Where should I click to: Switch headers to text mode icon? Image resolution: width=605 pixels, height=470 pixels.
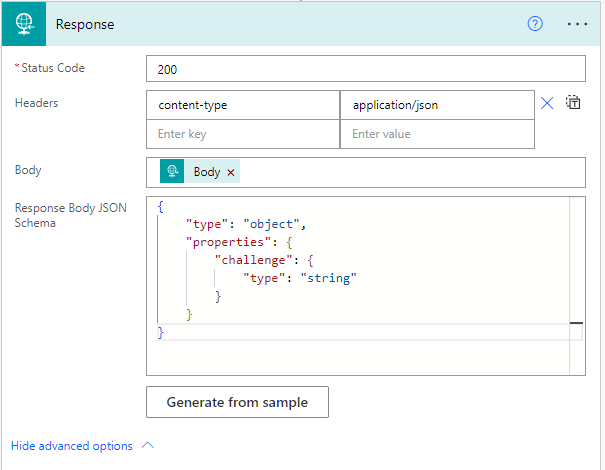tap(573, 103)
